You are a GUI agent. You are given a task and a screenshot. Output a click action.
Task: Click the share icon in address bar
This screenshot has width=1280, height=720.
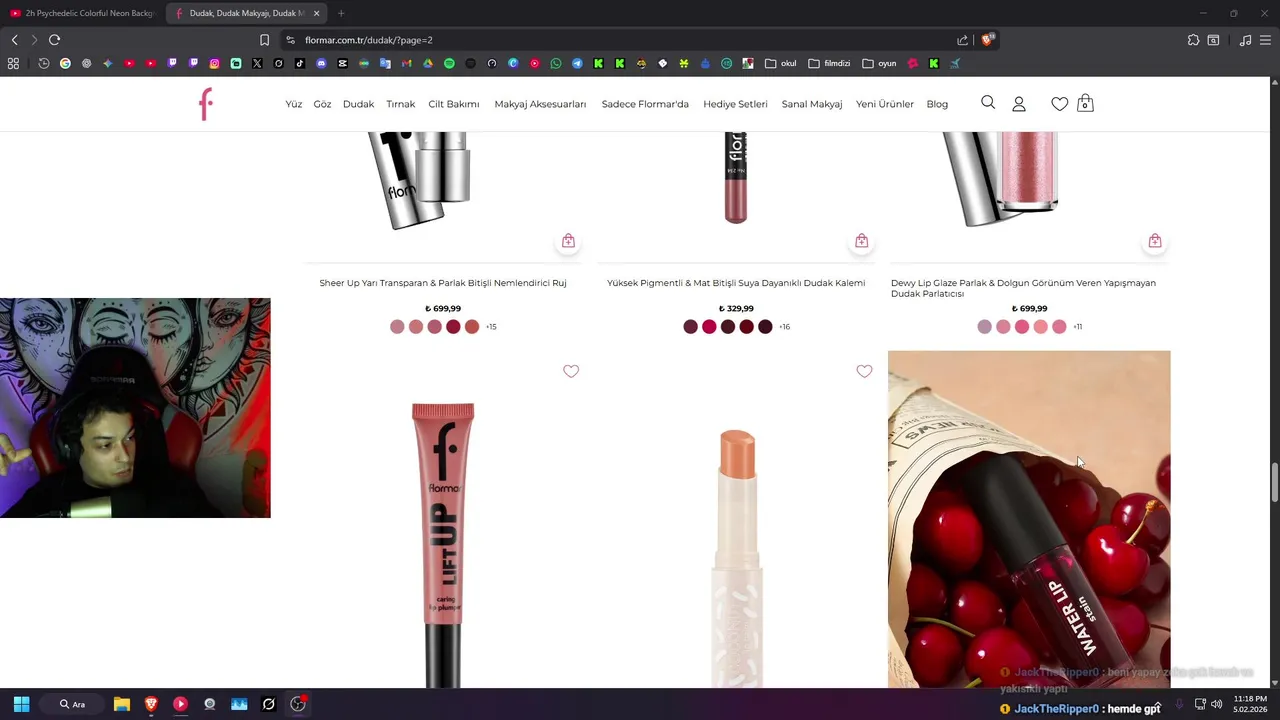coord(962,40)
